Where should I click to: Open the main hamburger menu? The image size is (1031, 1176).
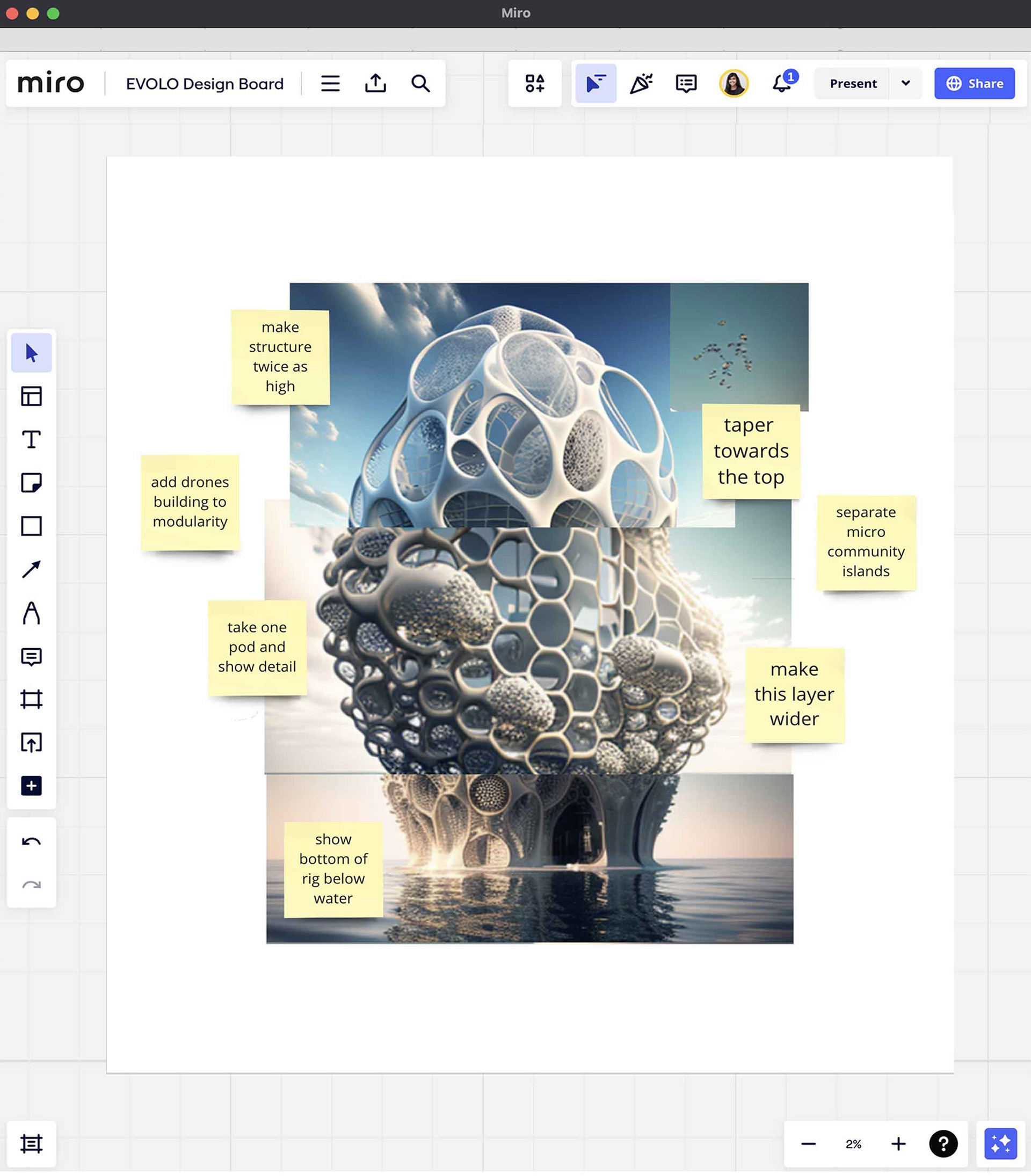tap(330, 83)
